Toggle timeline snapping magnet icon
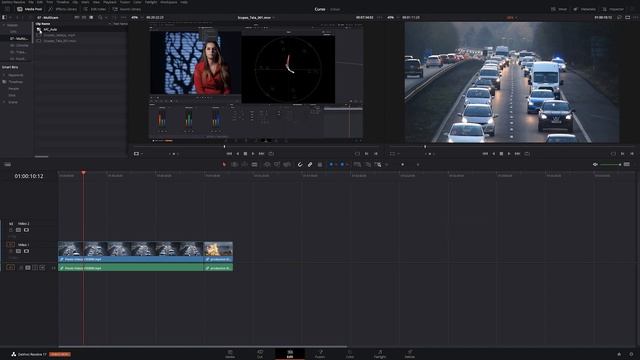The height and width of the screenshot is (360, 640). tap(300, 164)
